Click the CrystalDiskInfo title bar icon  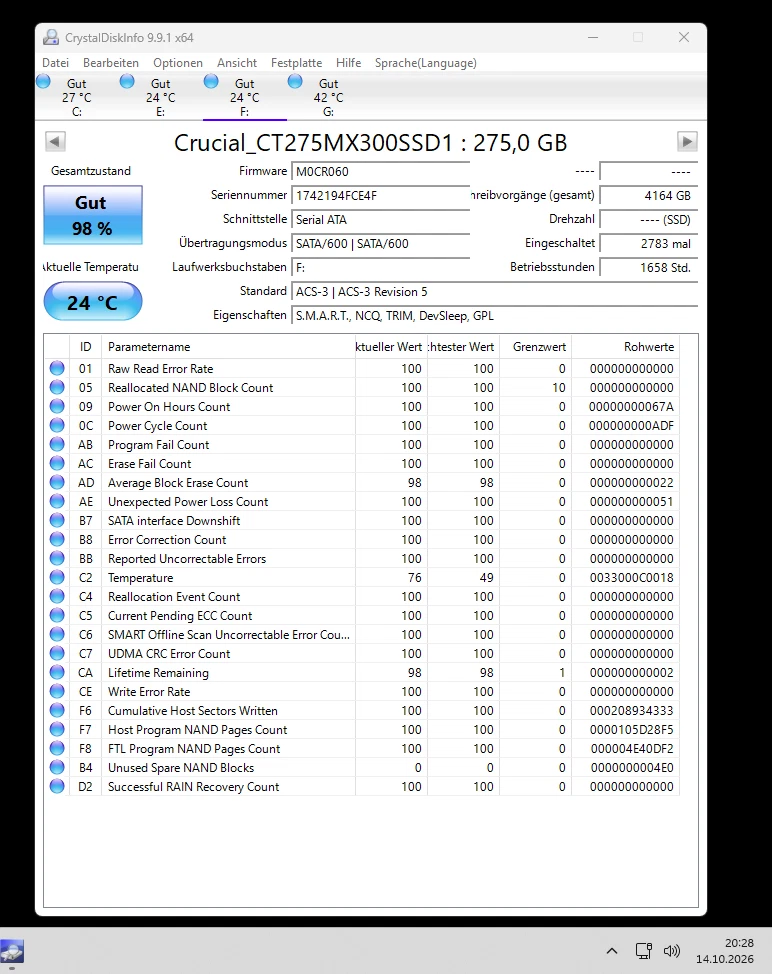pyautogui.click(x=51, y=37)
